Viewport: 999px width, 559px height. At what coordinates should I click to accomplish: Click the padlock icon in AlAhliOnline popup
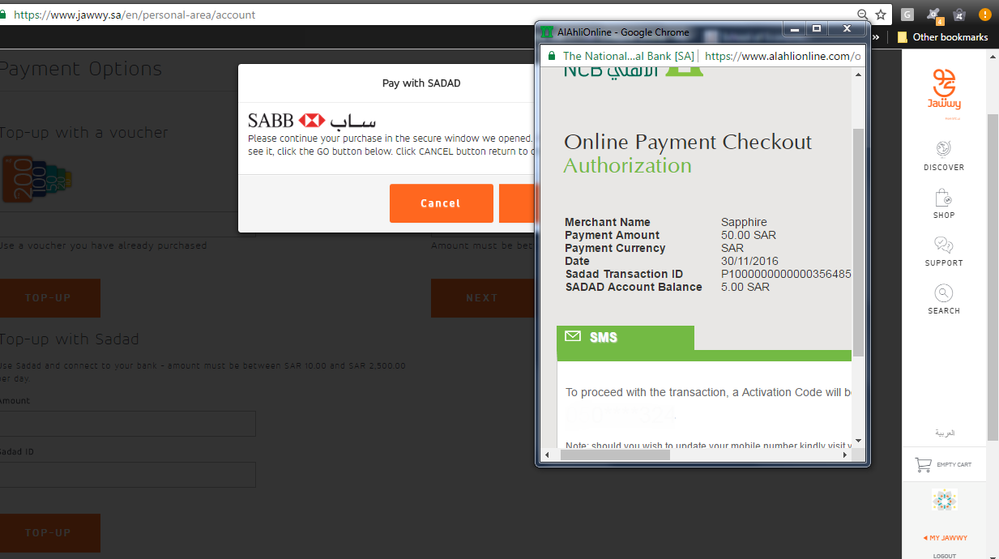552,56
